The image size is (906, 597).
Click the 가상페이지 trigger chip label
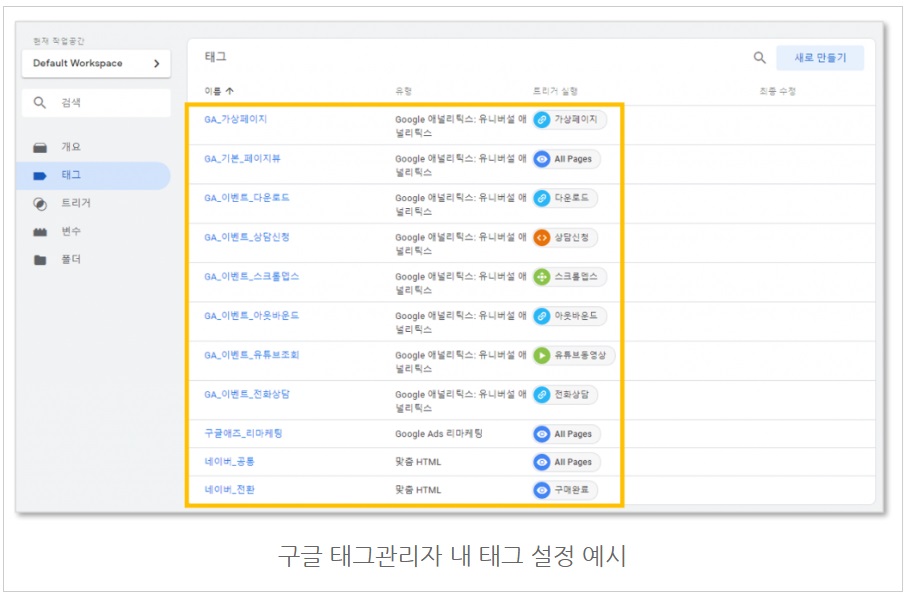(575, 119)
